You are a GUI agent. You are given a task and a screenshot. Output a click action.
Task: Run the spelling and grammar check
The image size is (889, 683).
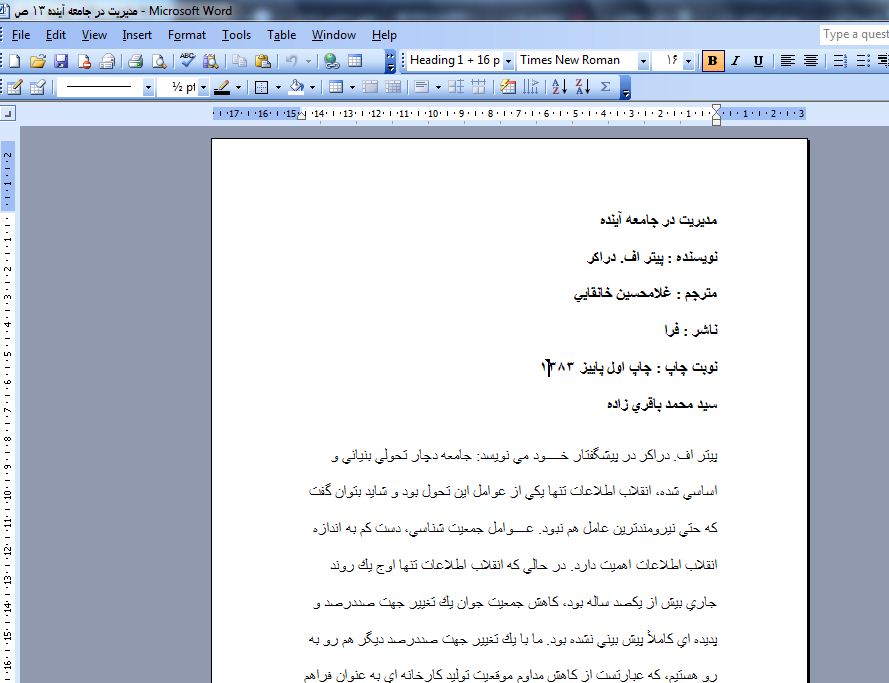point(187,61)
